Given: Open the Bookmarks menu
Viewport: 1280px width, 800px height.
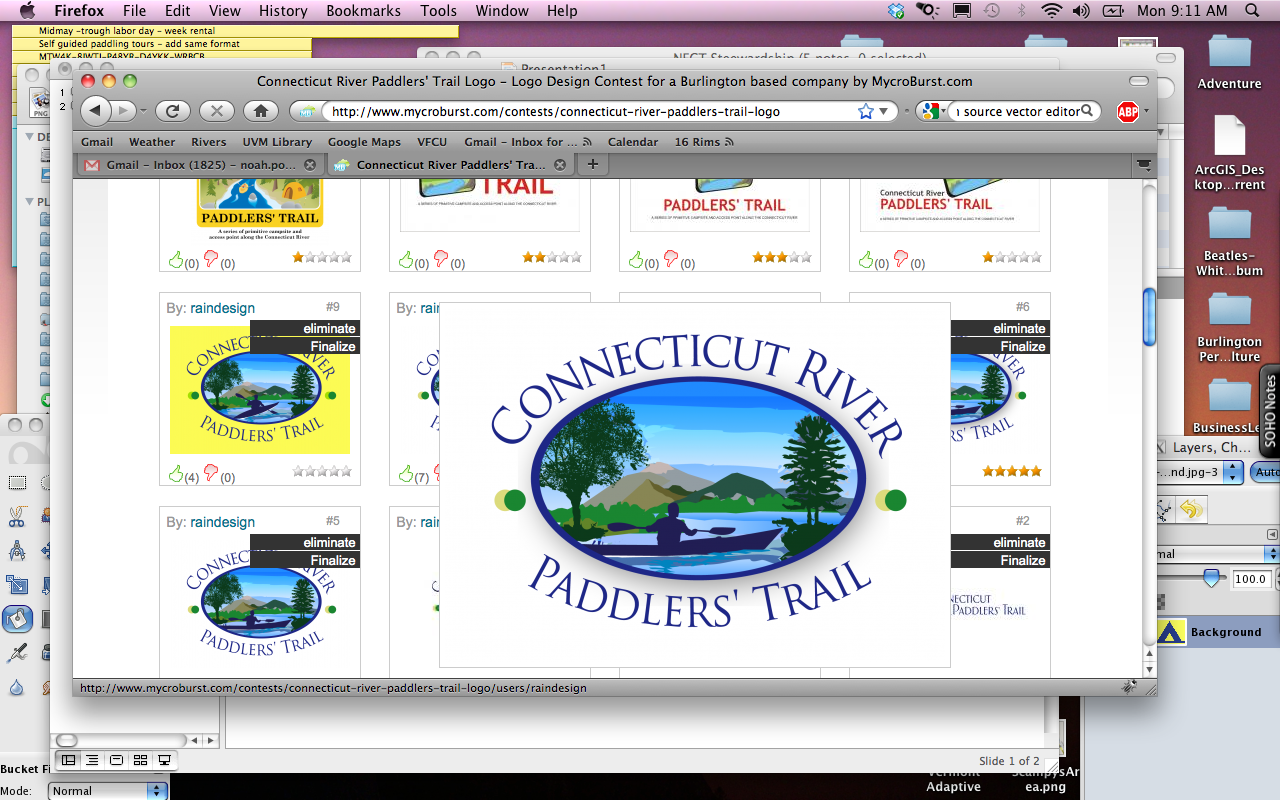Looking at the screenshot, I should (x=362, y=11).
